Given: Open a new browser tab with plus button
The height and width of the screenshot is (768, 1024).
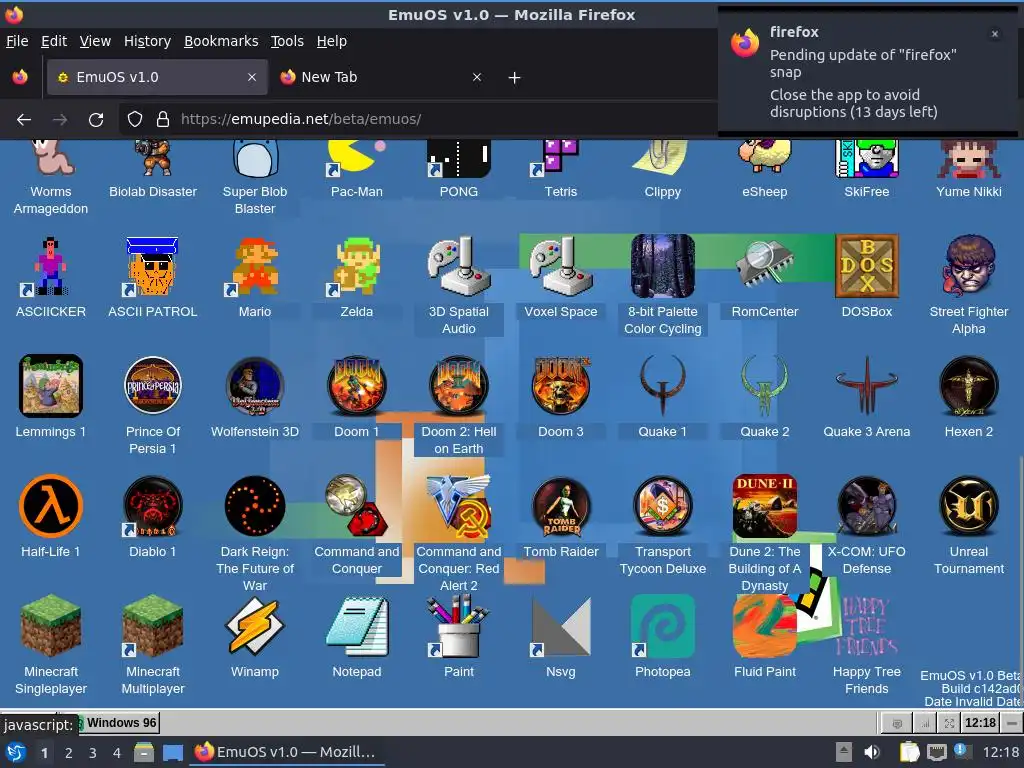Looking at the screenshot, I should (514, 78).
